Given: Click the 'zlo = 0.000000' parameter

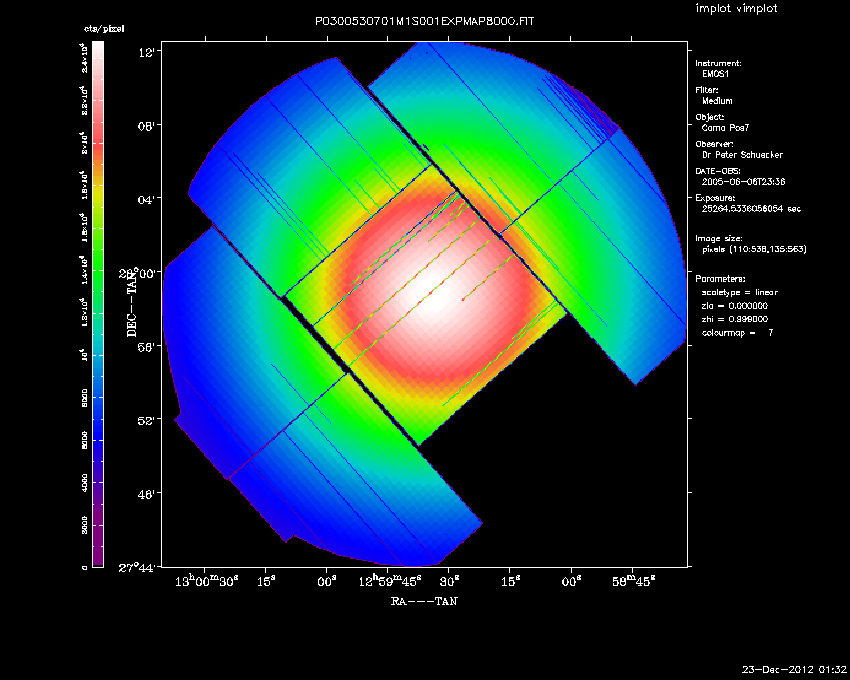Looking at the screenshot, I should click(735, 306).
